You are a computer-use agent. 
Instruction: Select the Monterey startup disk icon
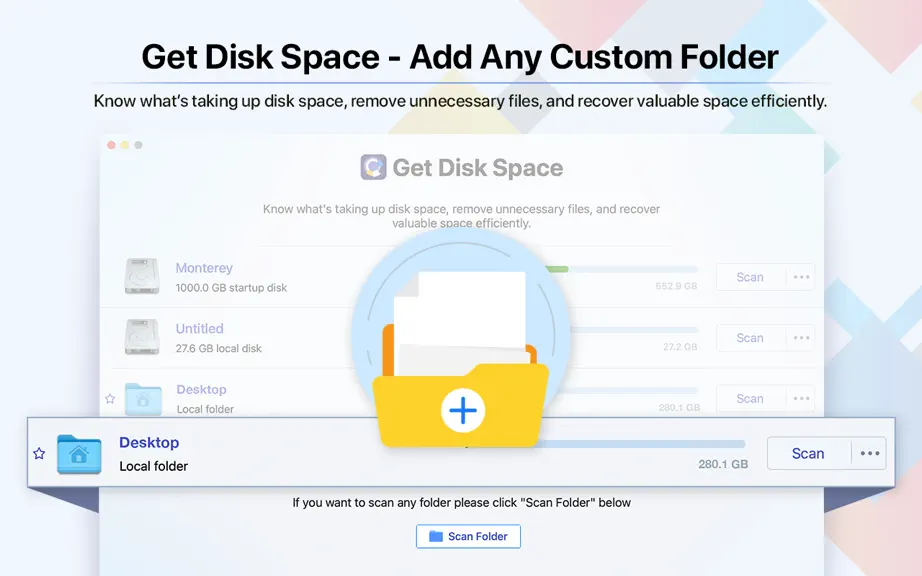point(142,276)
